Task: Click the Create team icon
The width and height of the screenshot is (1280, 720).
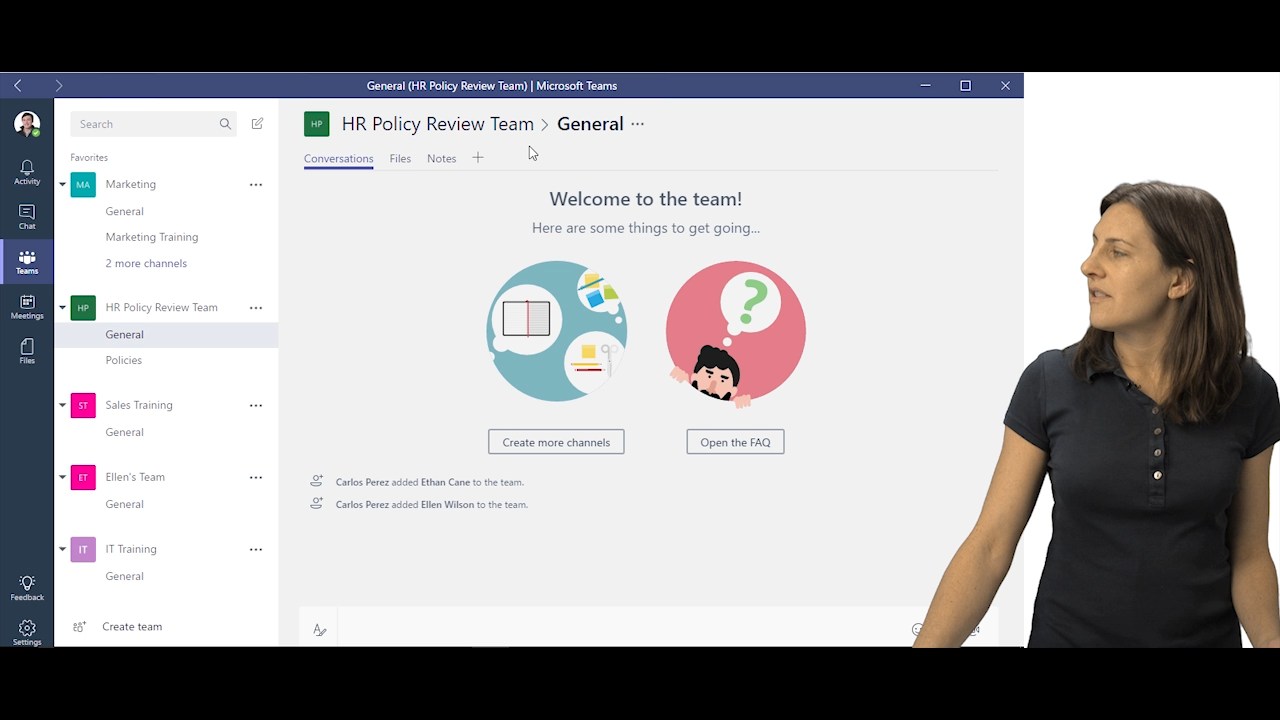Action: tap(79, 627)
